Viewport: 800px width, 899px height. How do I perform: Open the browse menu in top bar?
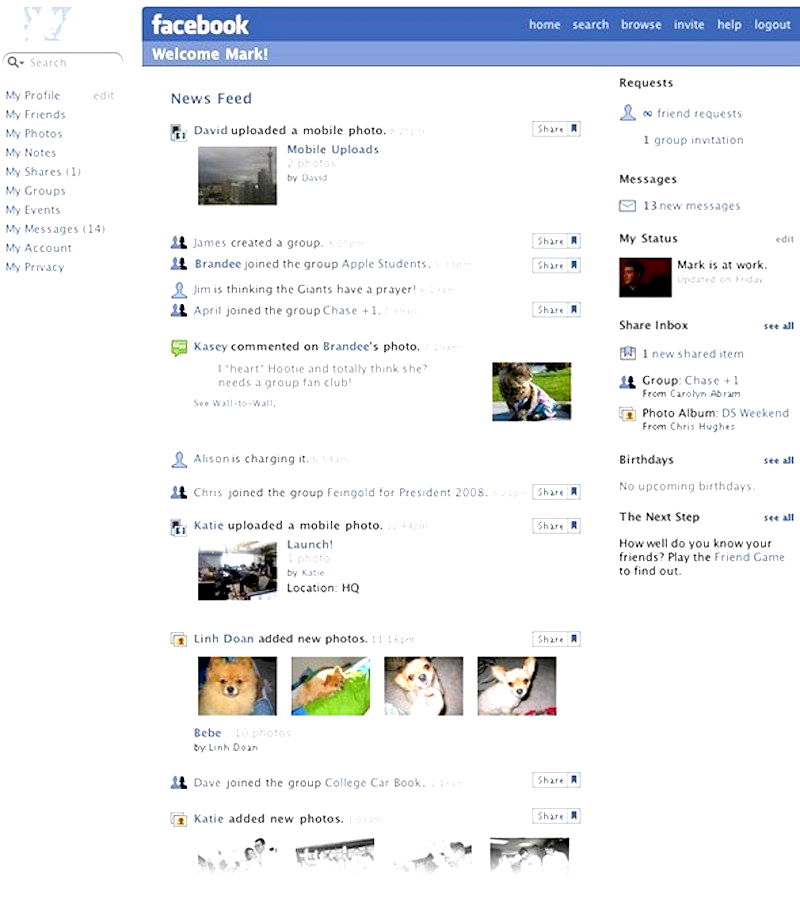[x=641, y=25]
